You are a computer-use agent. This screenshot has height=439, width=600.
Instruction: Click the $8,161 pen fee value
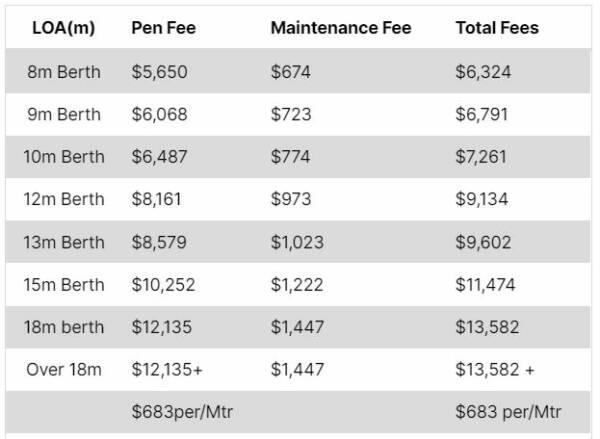[x=156, y=199]
